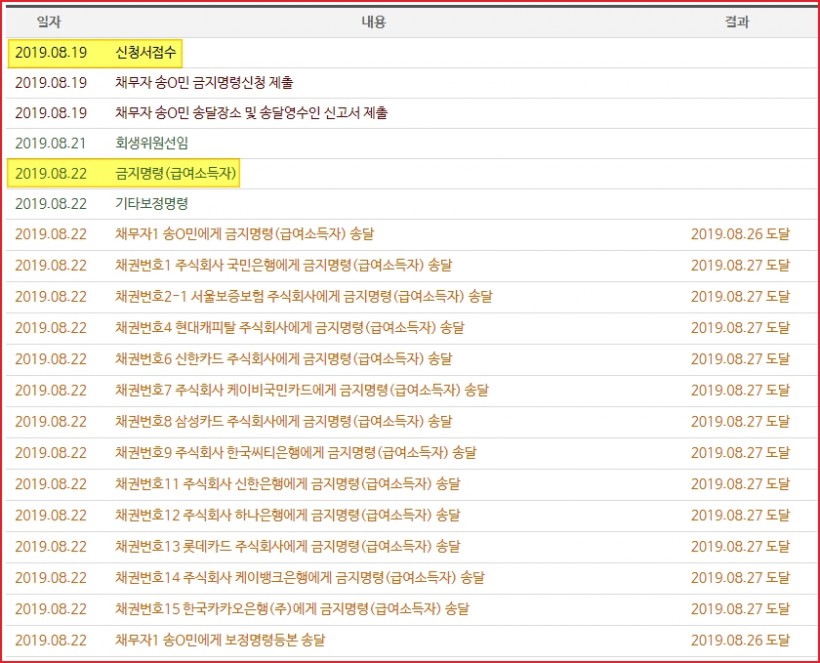Select 채권번호15 한국카카오은행 송달 row
Viewport: 820px width, 663px height.
(x=412, y=609)
